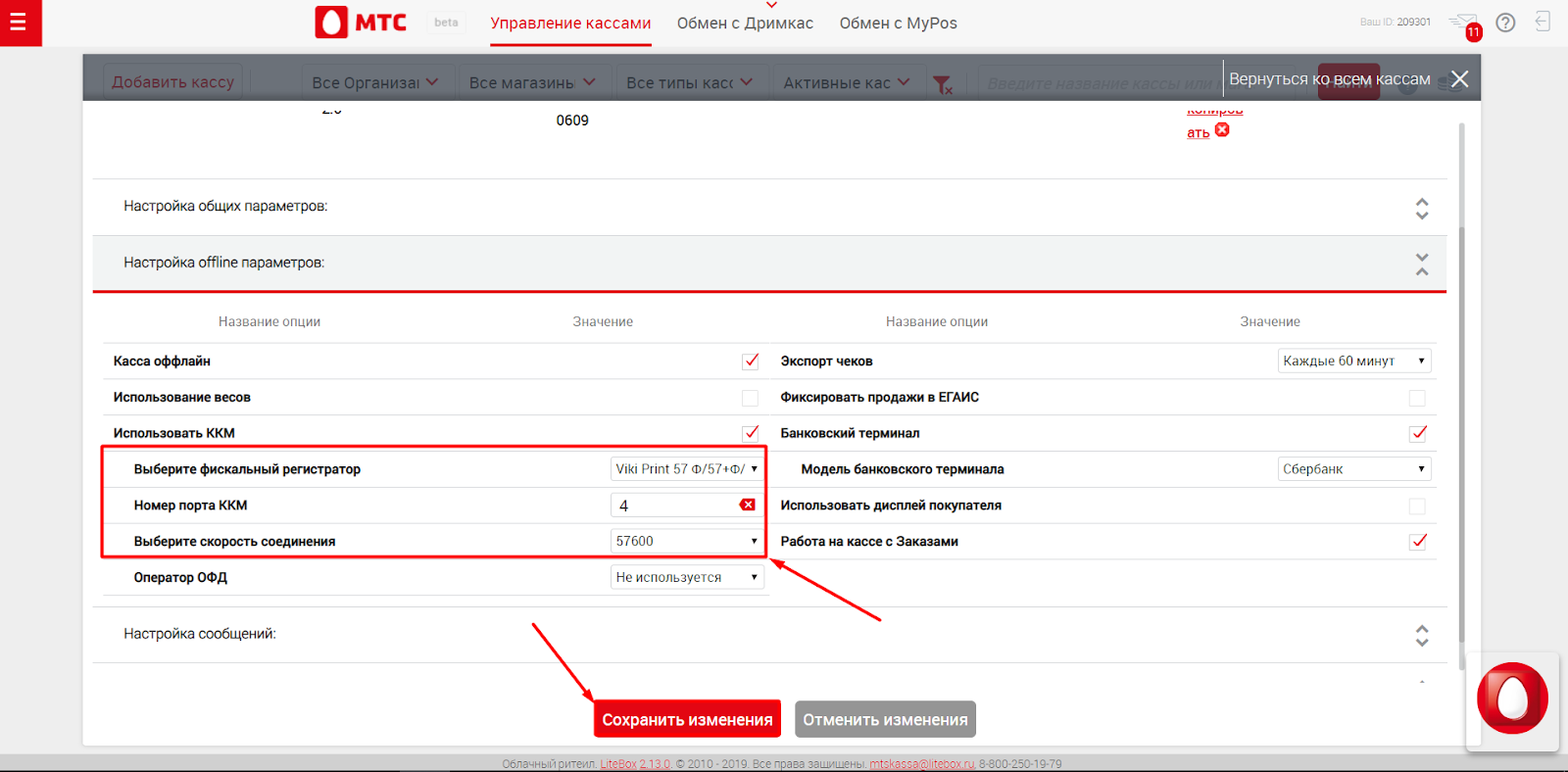Toggle the Использовать ККМ checkbox
Screen dimensions: 1568x772
[751, 433]
